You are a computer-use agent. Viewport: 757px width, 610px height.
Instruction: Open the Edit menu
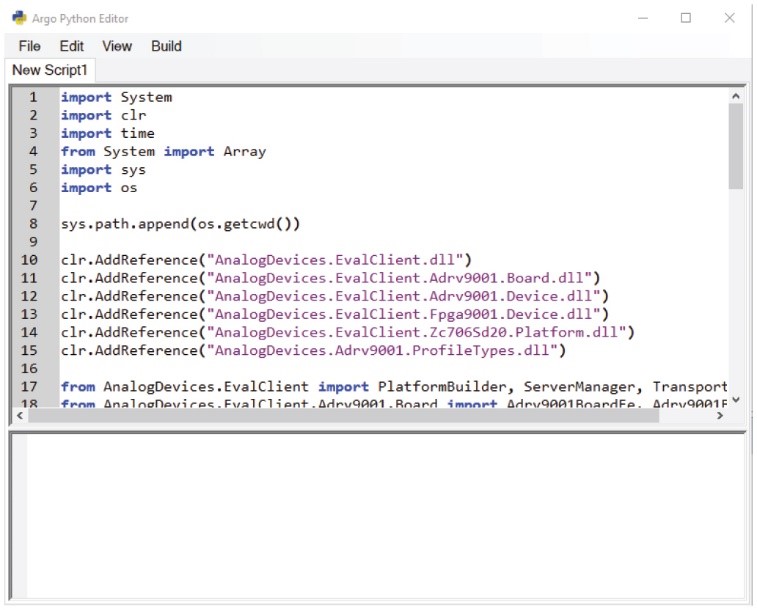(x=71, y=46)
